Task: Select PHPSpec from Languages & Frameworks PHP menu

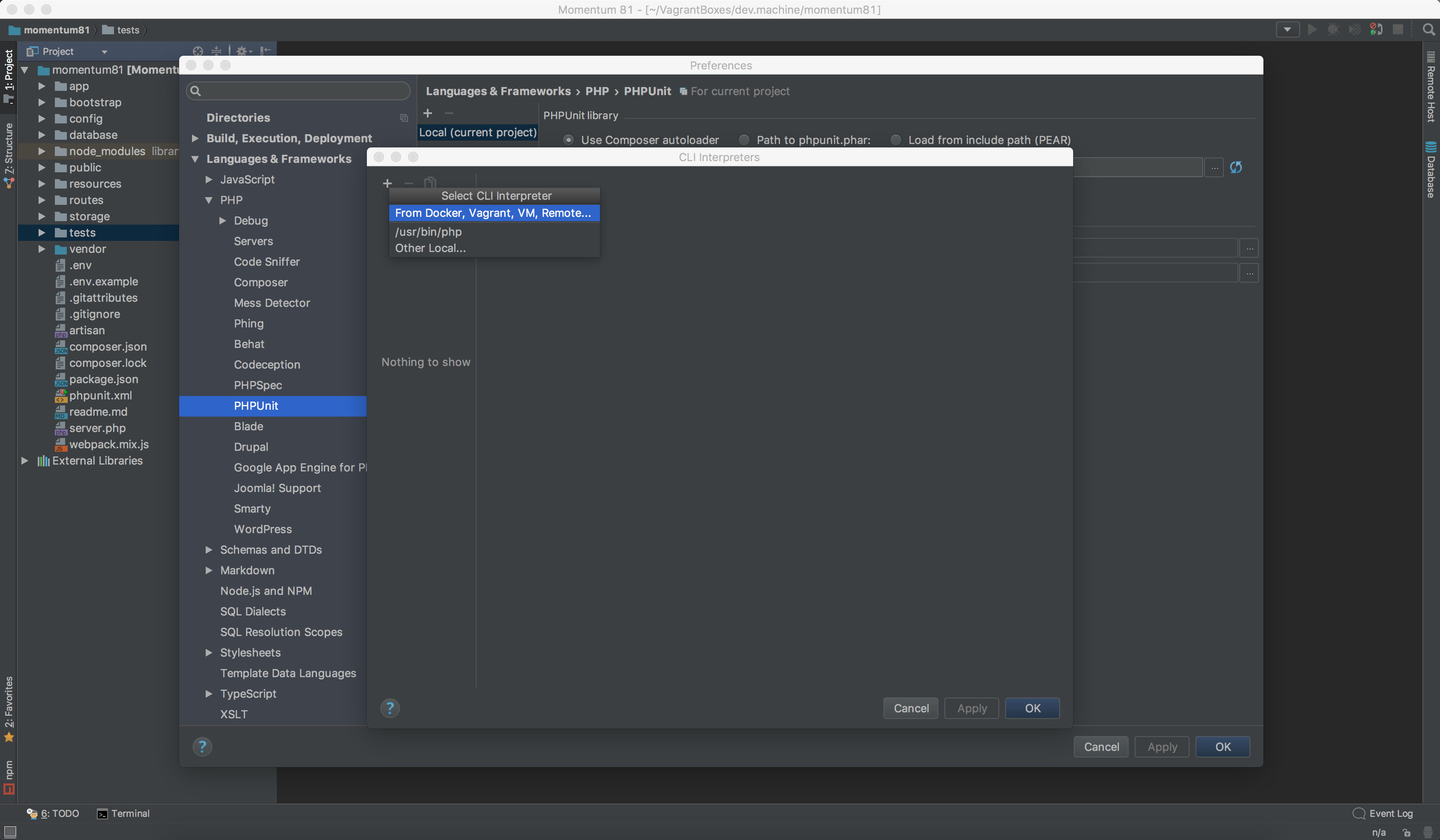Action: (x=258, y=385)
